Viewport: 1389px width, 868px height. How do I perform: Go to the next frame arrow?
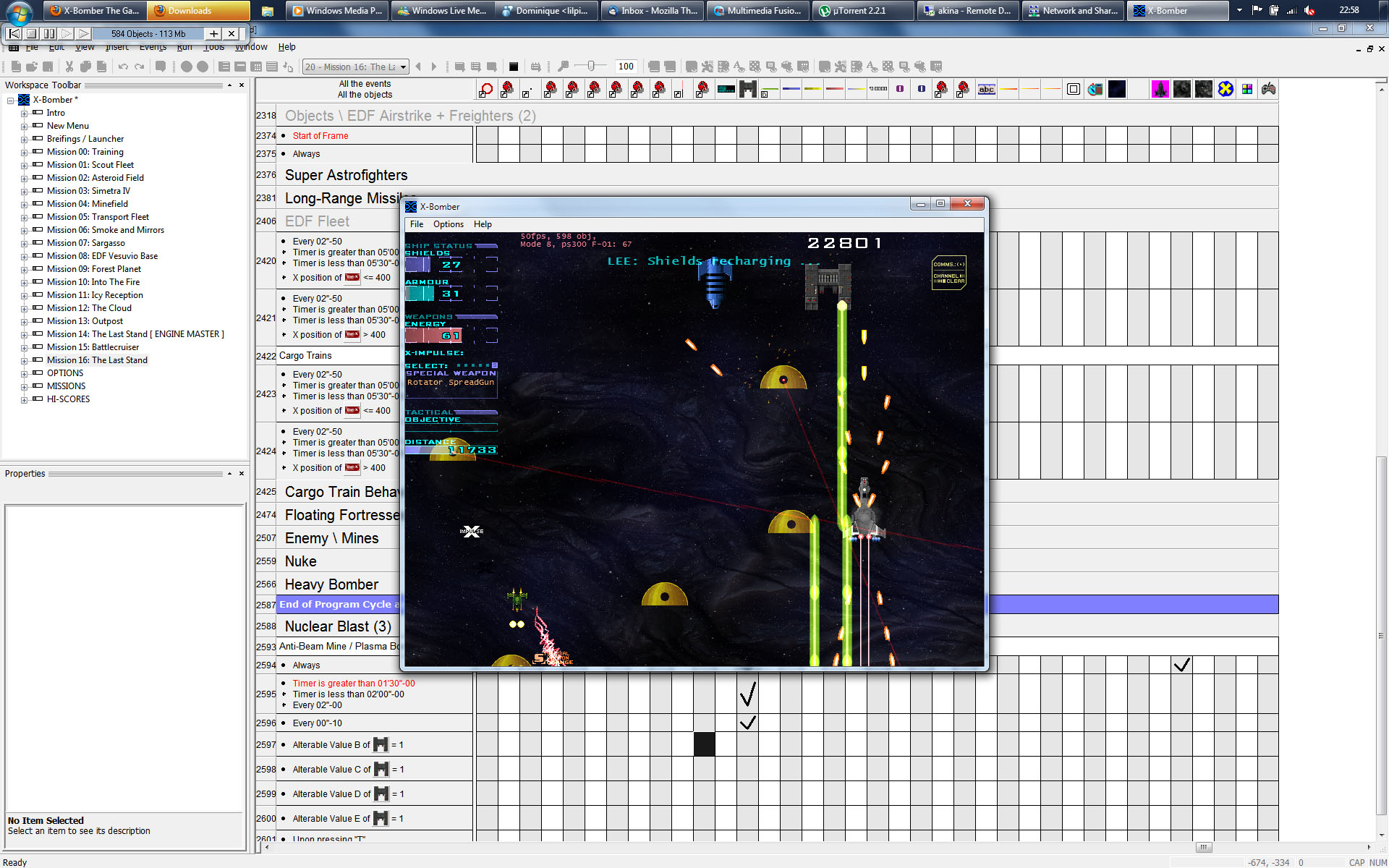point(434,67)
